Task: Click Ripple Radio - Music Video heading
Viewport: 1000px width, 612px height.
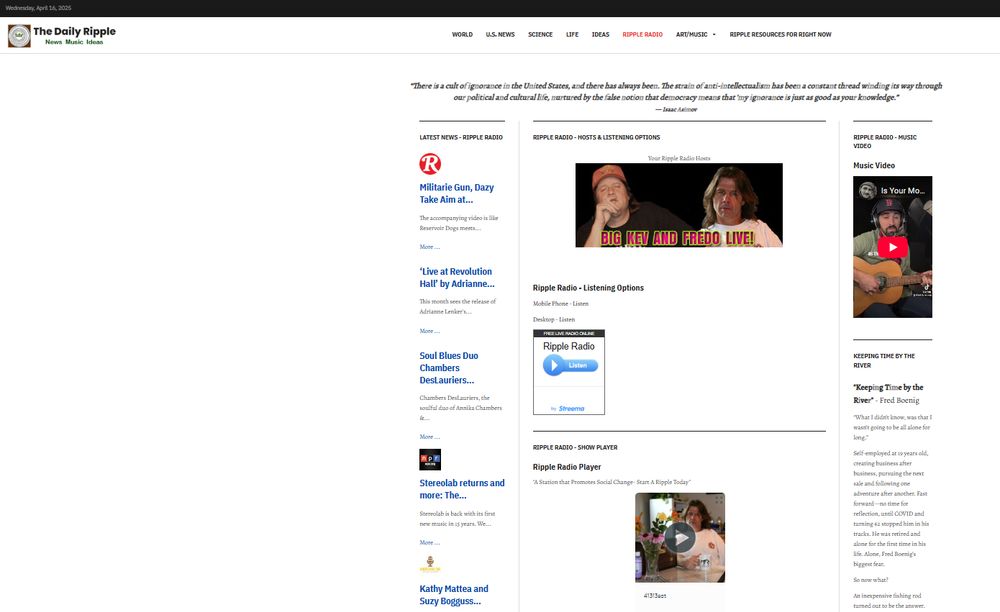Action: pyautogui.click(x=885, y=142)
